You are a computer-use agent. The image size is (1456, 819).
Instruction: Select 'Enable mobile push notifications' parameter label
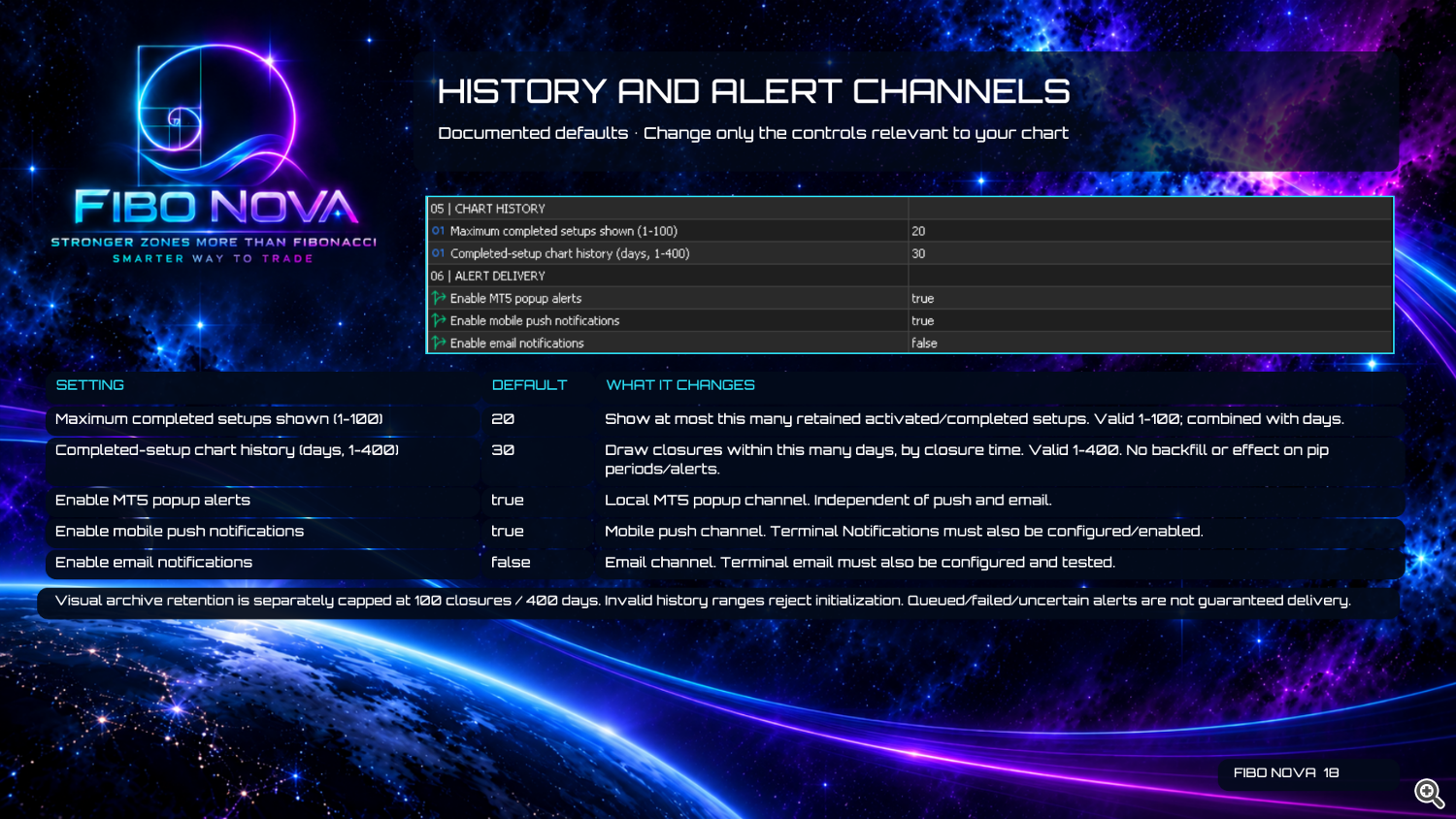point(535,320)
